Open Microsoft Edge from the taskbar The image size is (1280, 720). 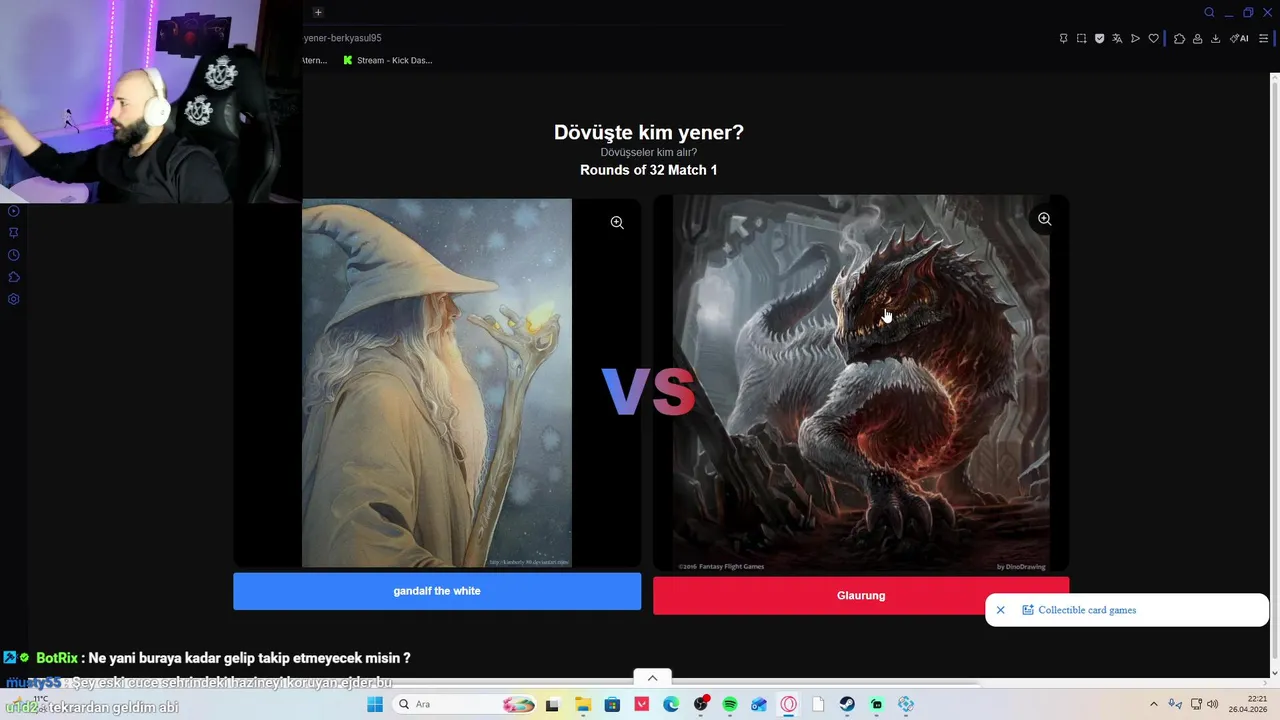671,705
